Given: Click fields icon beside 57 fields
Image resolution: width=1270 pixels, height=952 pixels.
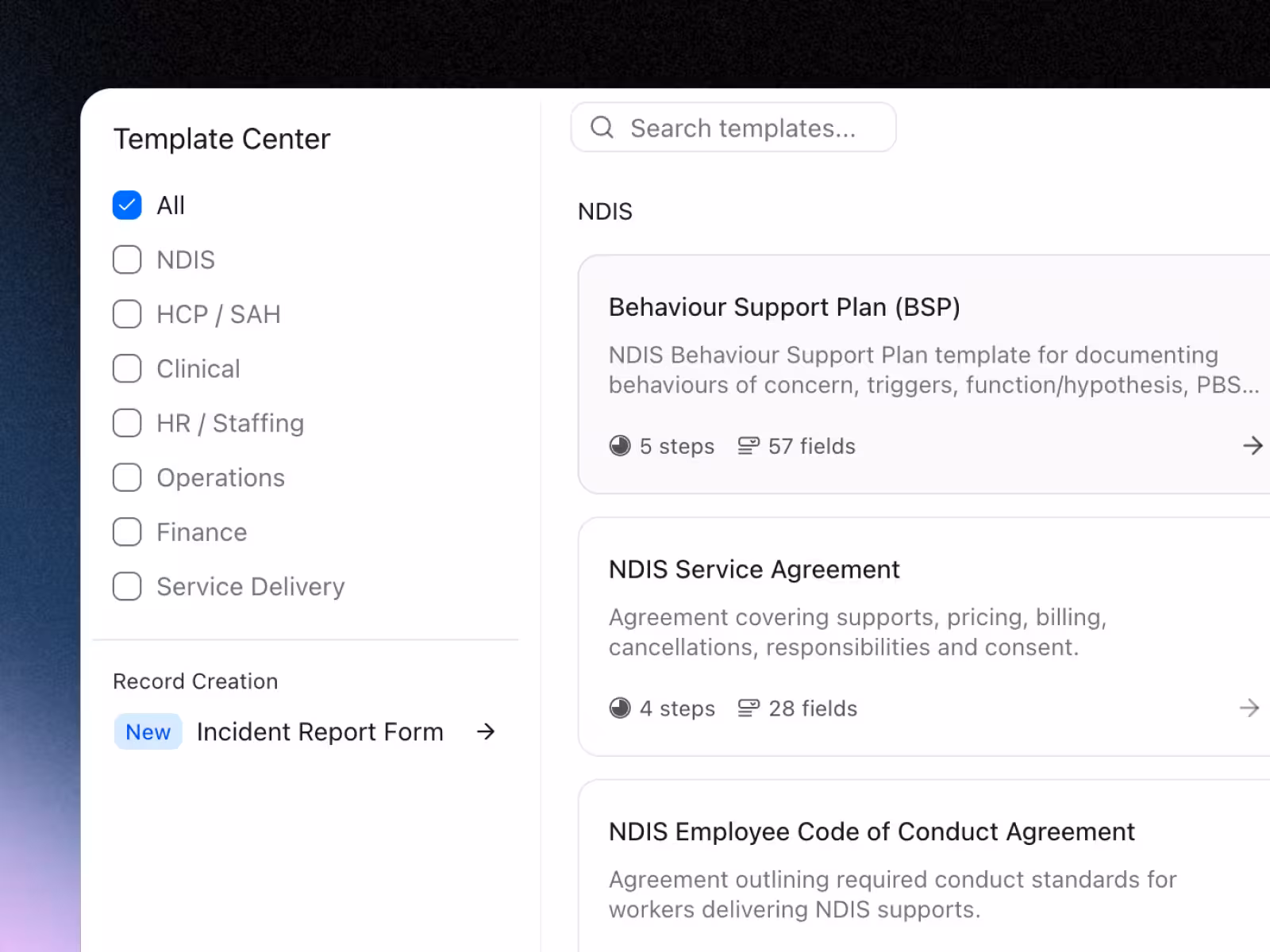Looking at the screenshot, I should click(749, 446).
